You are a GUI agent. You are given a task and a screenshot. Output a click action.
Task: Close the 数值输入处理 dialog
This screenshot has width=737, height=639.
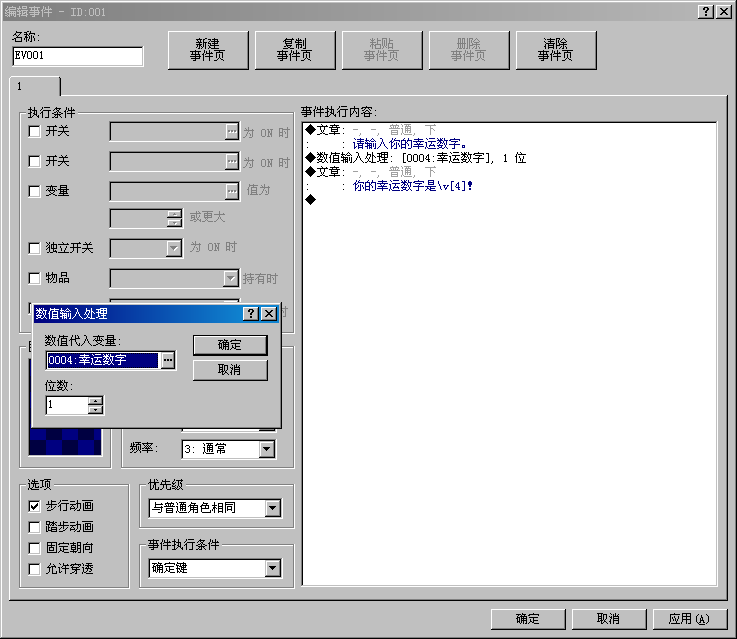click(269, 313)
